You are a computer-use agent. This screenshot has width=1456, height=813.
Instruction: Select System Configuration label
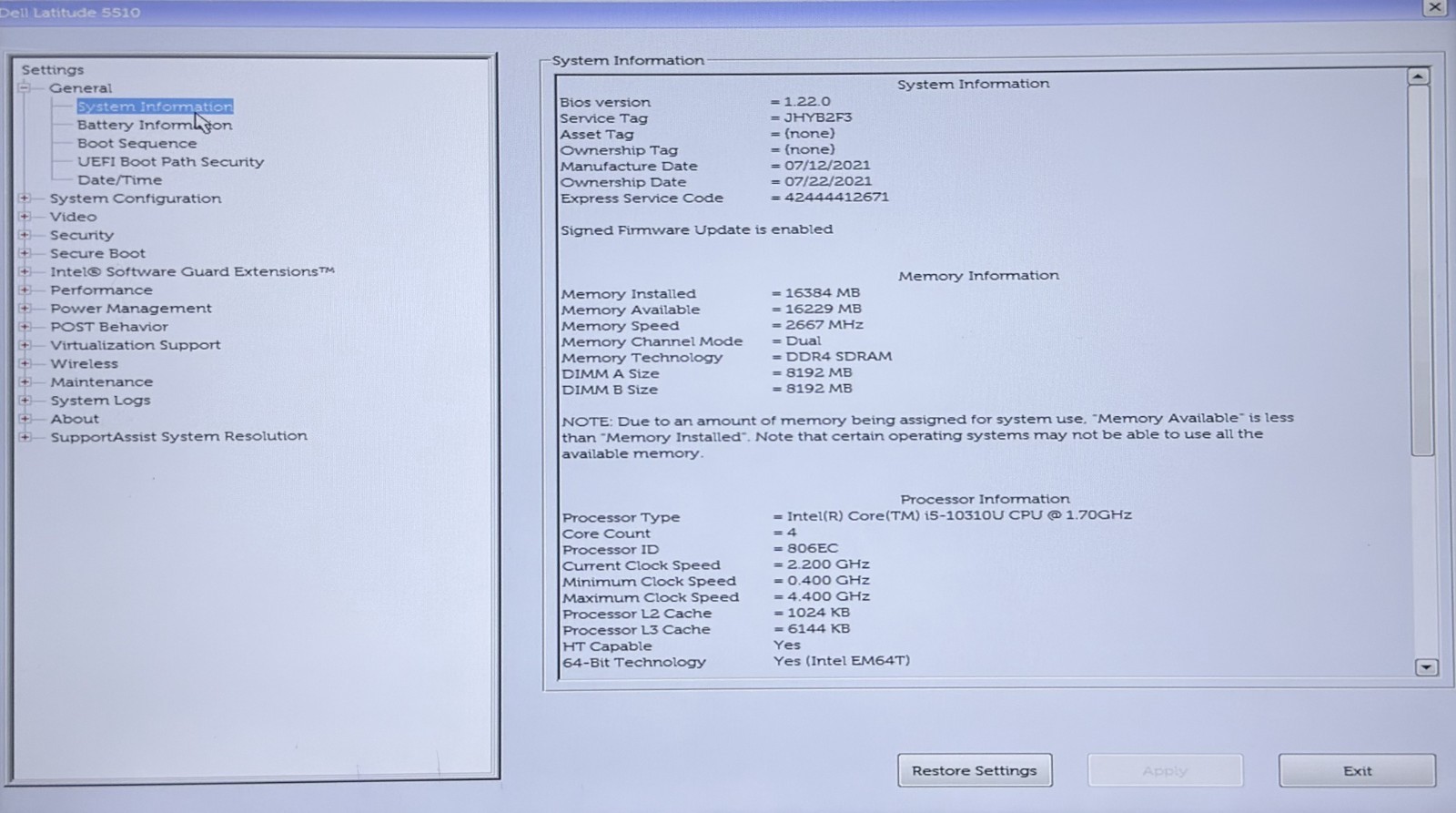(x=136, y=198)
